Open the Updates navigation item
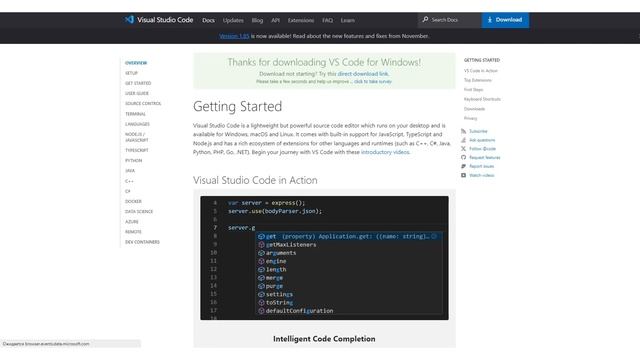The image size is (640, 360). click(x=233, y=20)
